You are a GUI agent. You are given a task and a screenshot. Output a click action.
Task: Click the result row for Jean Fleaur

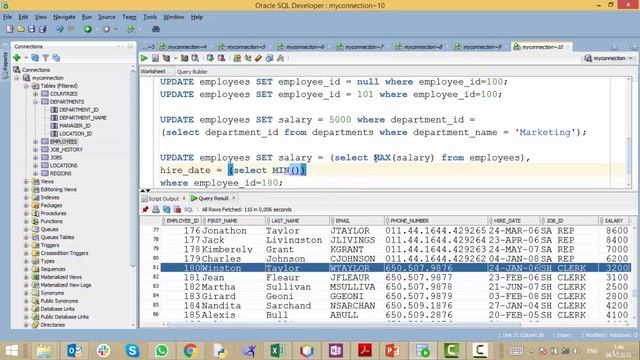click(395, 278)
